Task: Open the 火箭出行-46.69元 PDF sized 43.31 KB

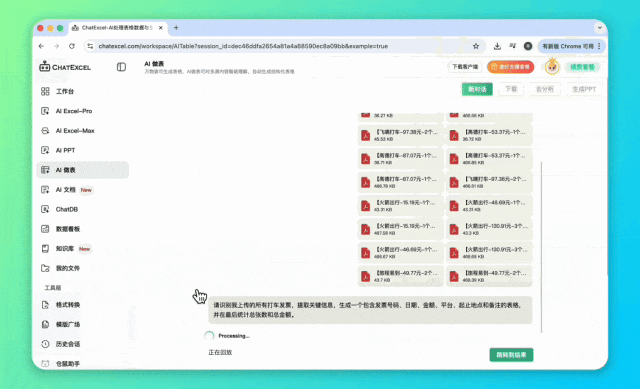Action: click(489, 206)
